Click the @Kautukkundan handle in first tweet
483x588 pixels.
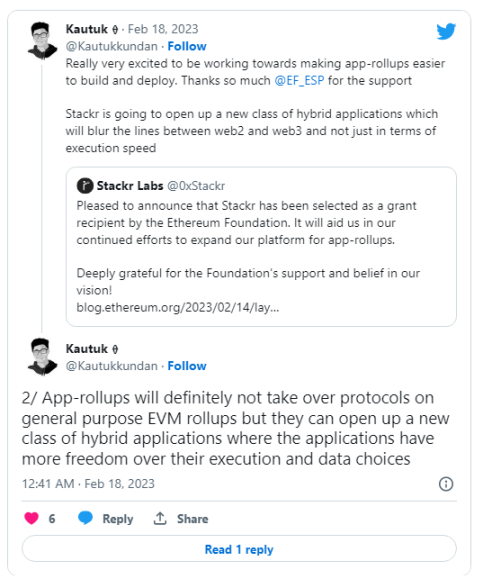[111, 46]
